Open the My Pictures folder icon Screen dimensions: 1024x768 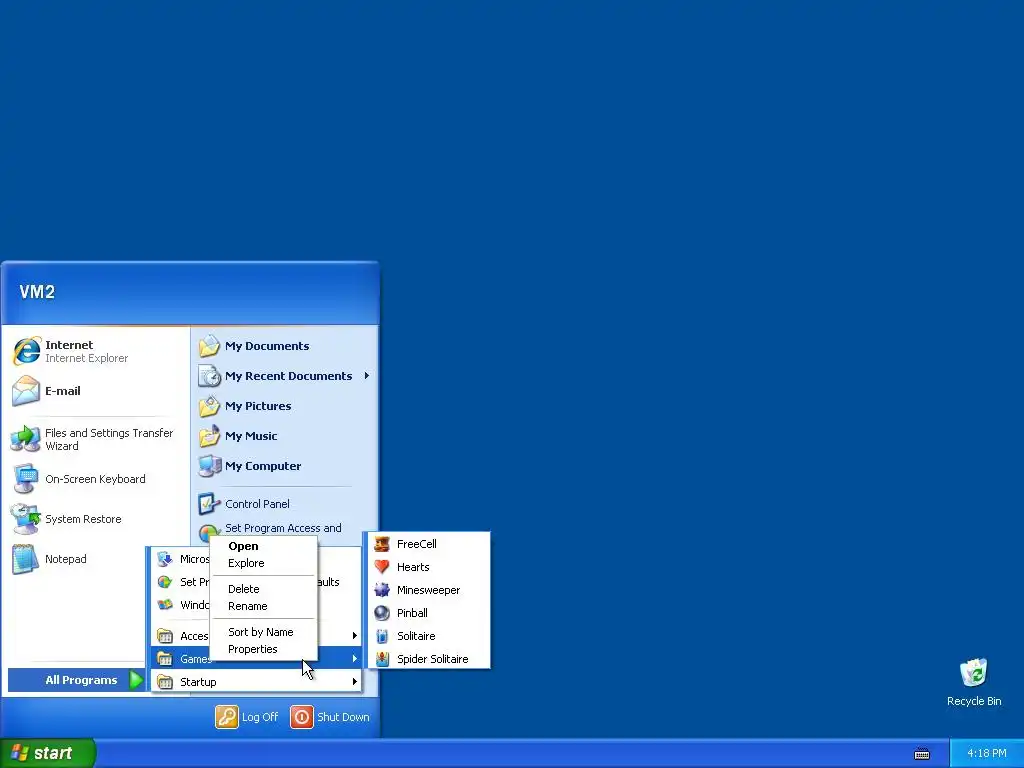click(210, 406)
